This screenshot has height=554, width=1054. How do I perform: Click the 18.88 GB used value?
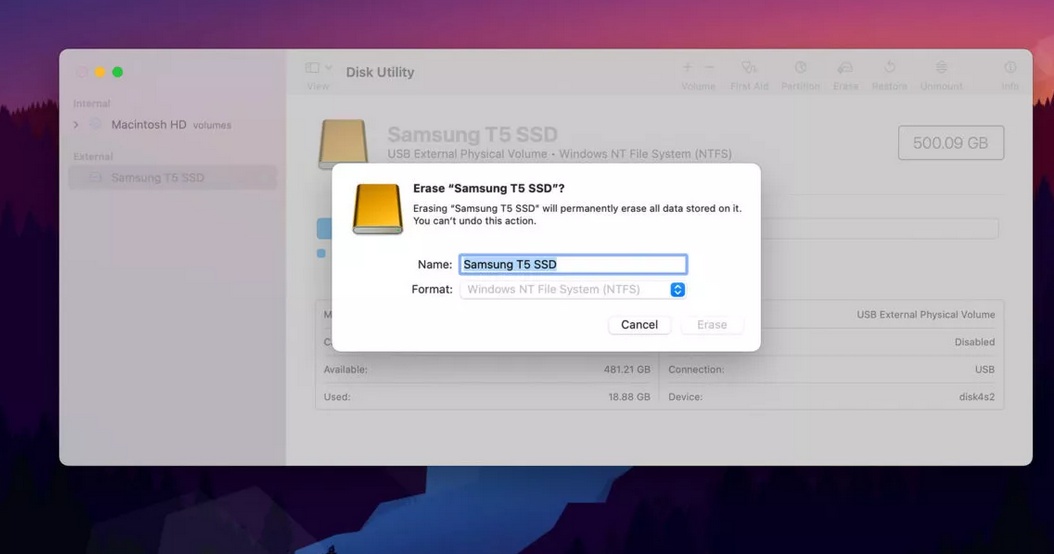click(629, 397)
